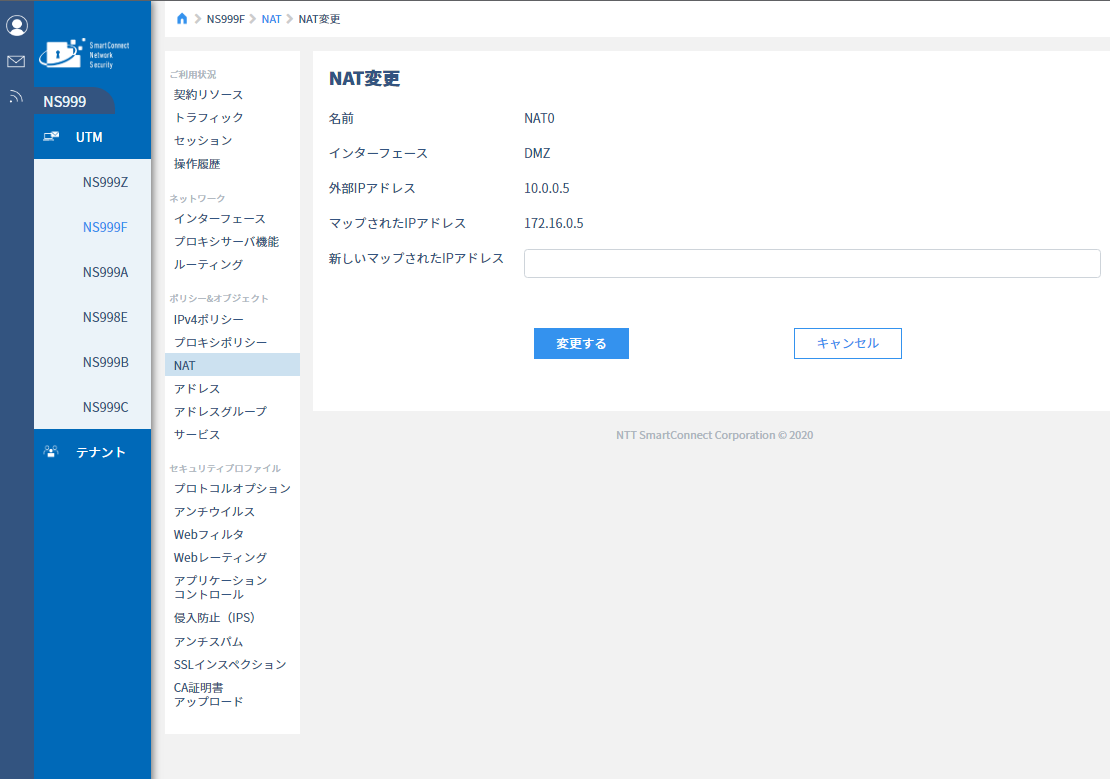Open プロトコルオプション page
Image resolution: width=1110 pixels, height=779 pixels.
coord(232,489)
